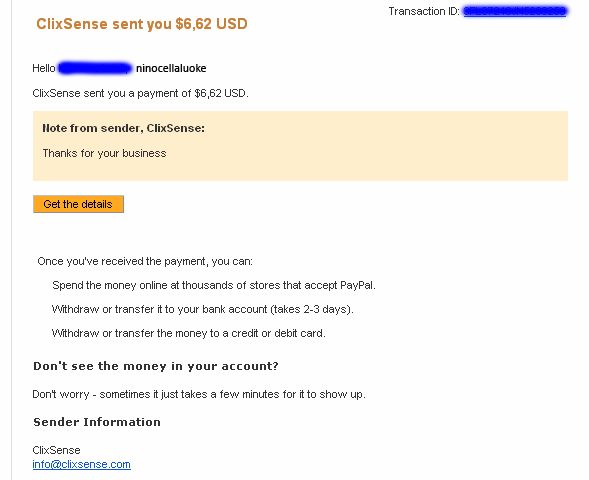This screenshot has width=589, height=480.
Task: Click the credit or debit card line
Action: [x=189, y=333]
